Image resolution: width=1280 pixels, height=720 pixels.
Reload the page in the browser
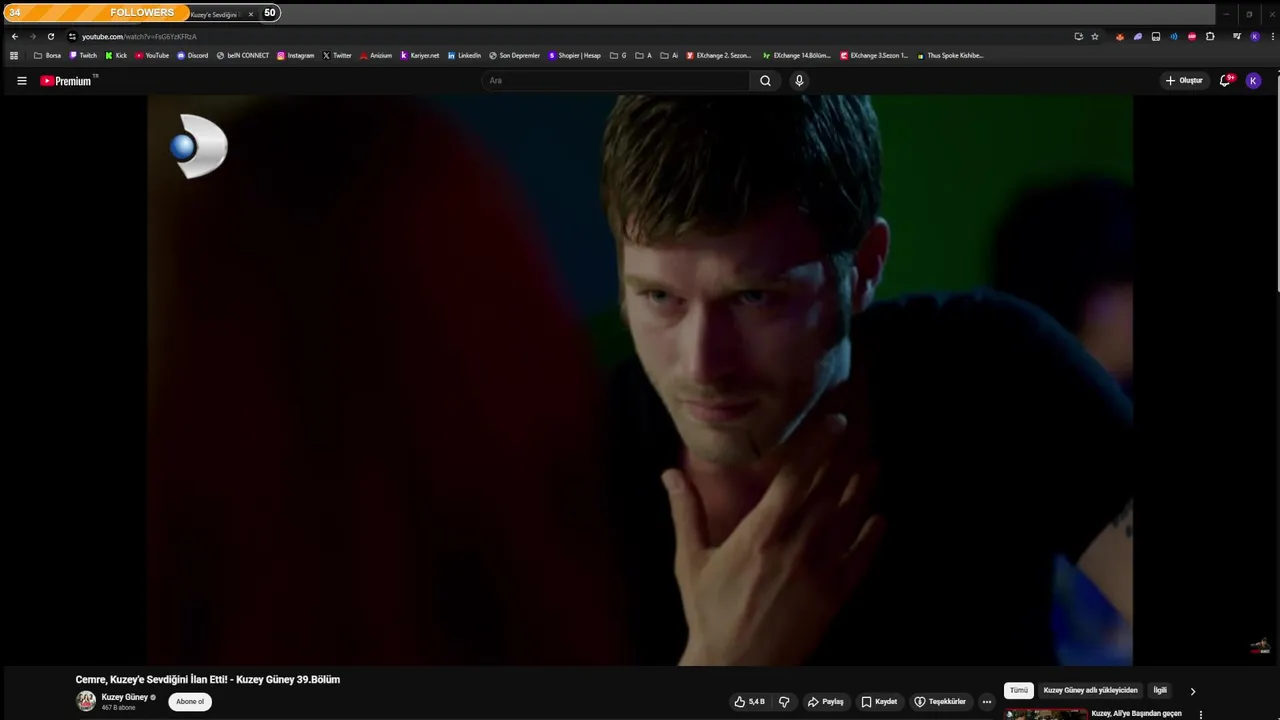(51, 36)
